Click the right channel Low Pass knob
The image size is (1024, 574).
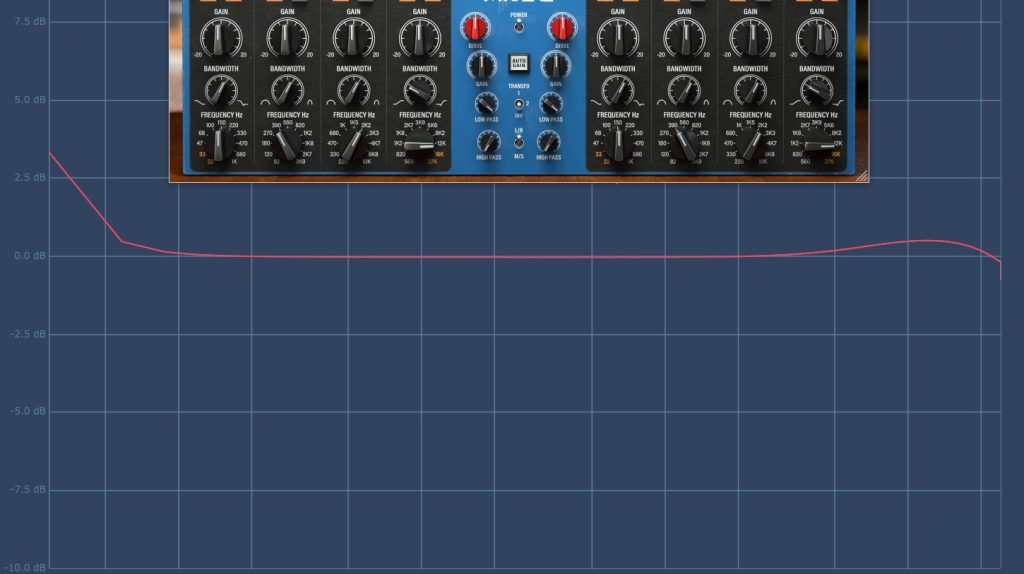550,103
